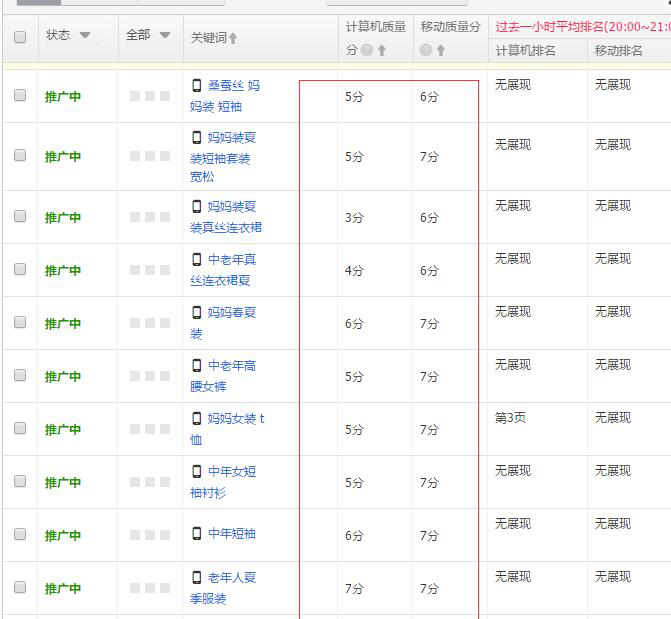Click 推广中 status for 中年短袖 row
Screen dimensions: 671x619
click(x=63, y=536)
